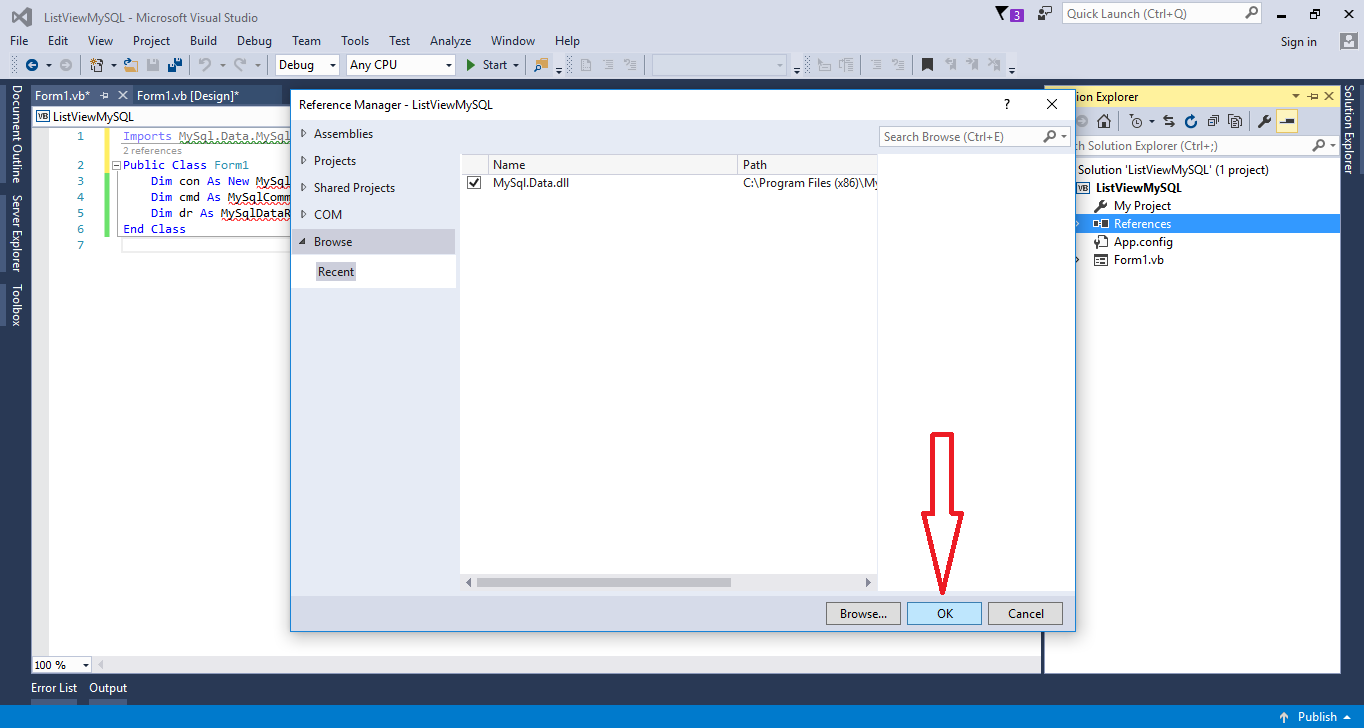The height and width of the screenshot is (728, 1364).
Task: Click the feedback icon beside Quick Launch
Action: pyautogui.click(x=1045, y=14)
